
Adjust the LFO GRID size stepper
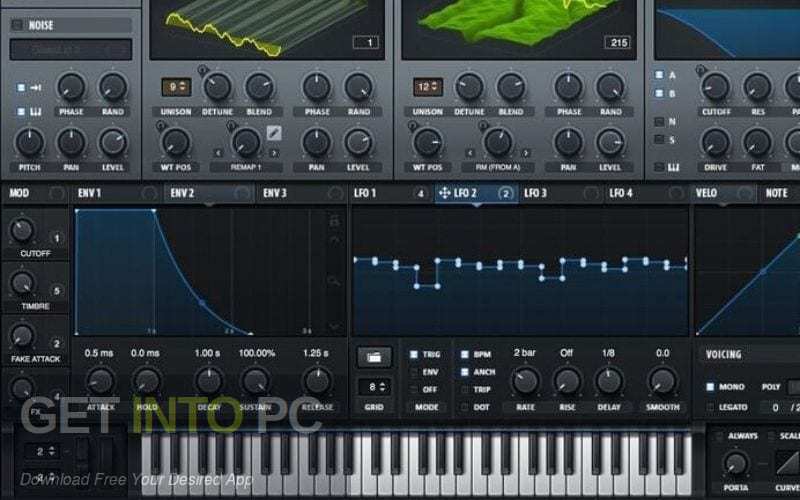[x=374, y=387]
